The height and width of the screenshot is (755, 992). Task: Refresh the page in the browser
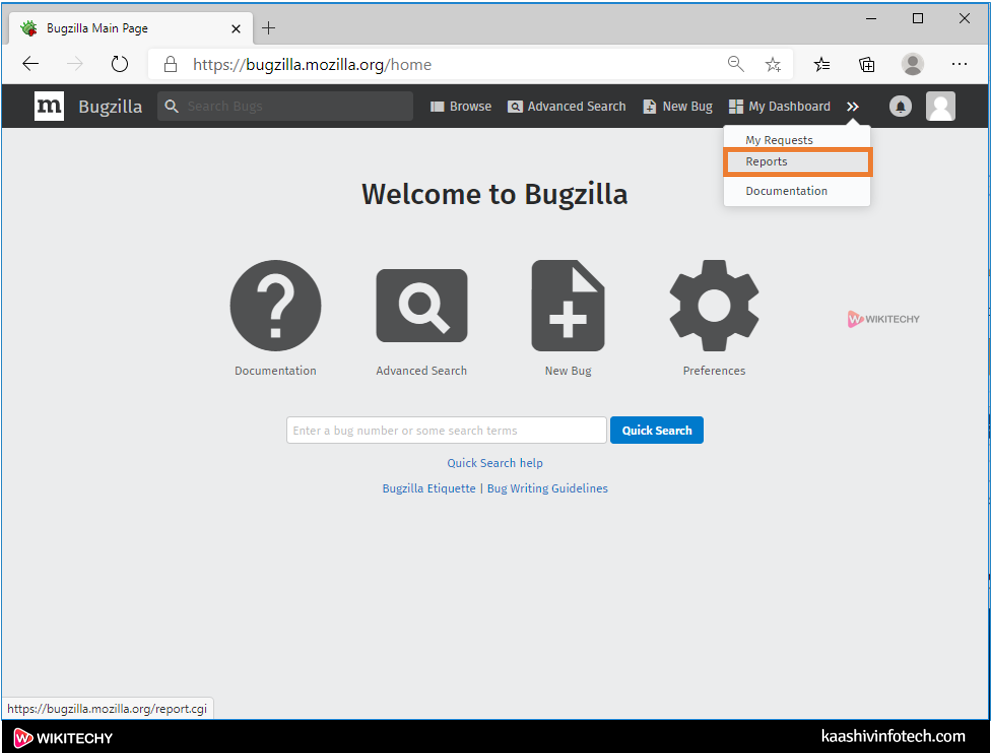tap(120, 64)
